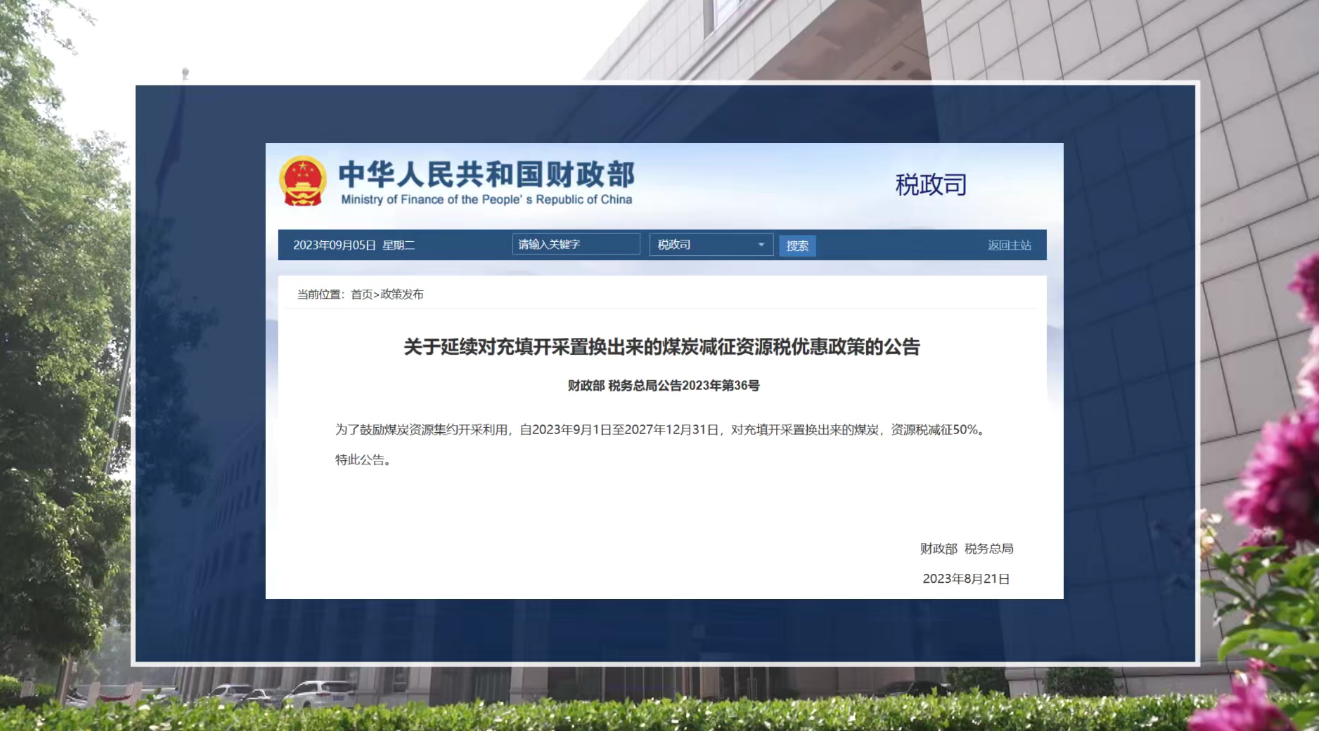Open the 政策发布 breadcrumb link
Viewport: 1319px width, 731px height.
pos(402,294)
